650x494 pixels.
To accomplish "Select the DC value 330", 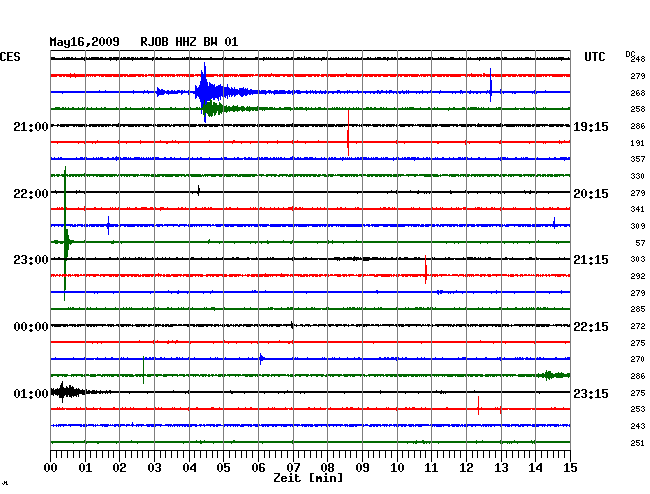I will coord(638,176).
